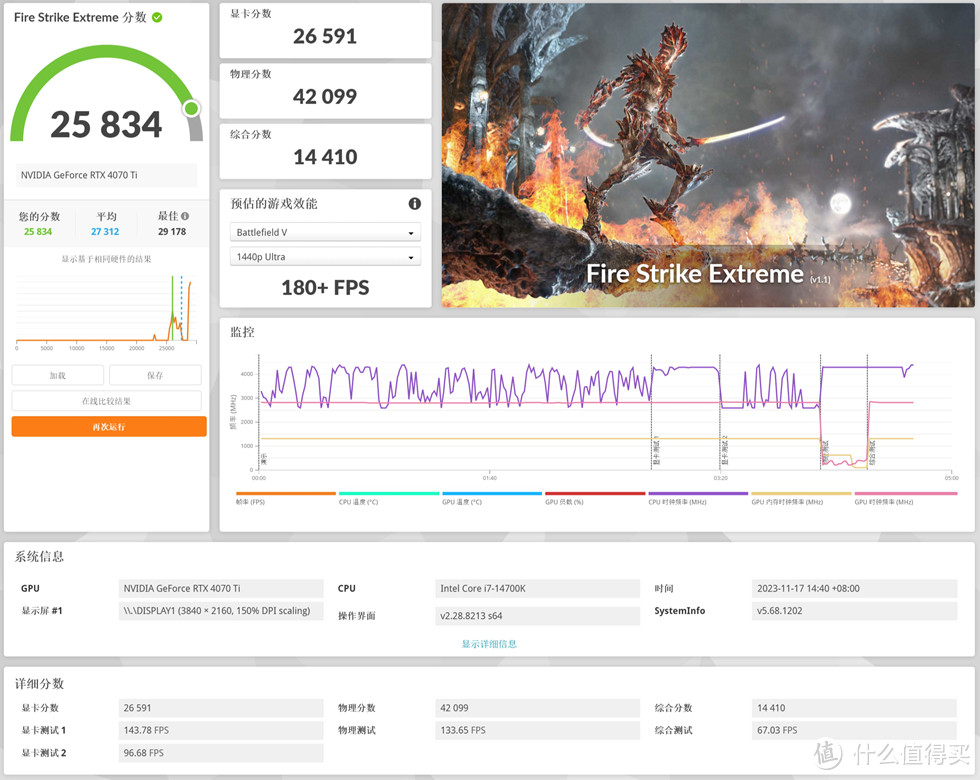
Task: Click the average score 27 312
Action: click(x=105, y=232)
